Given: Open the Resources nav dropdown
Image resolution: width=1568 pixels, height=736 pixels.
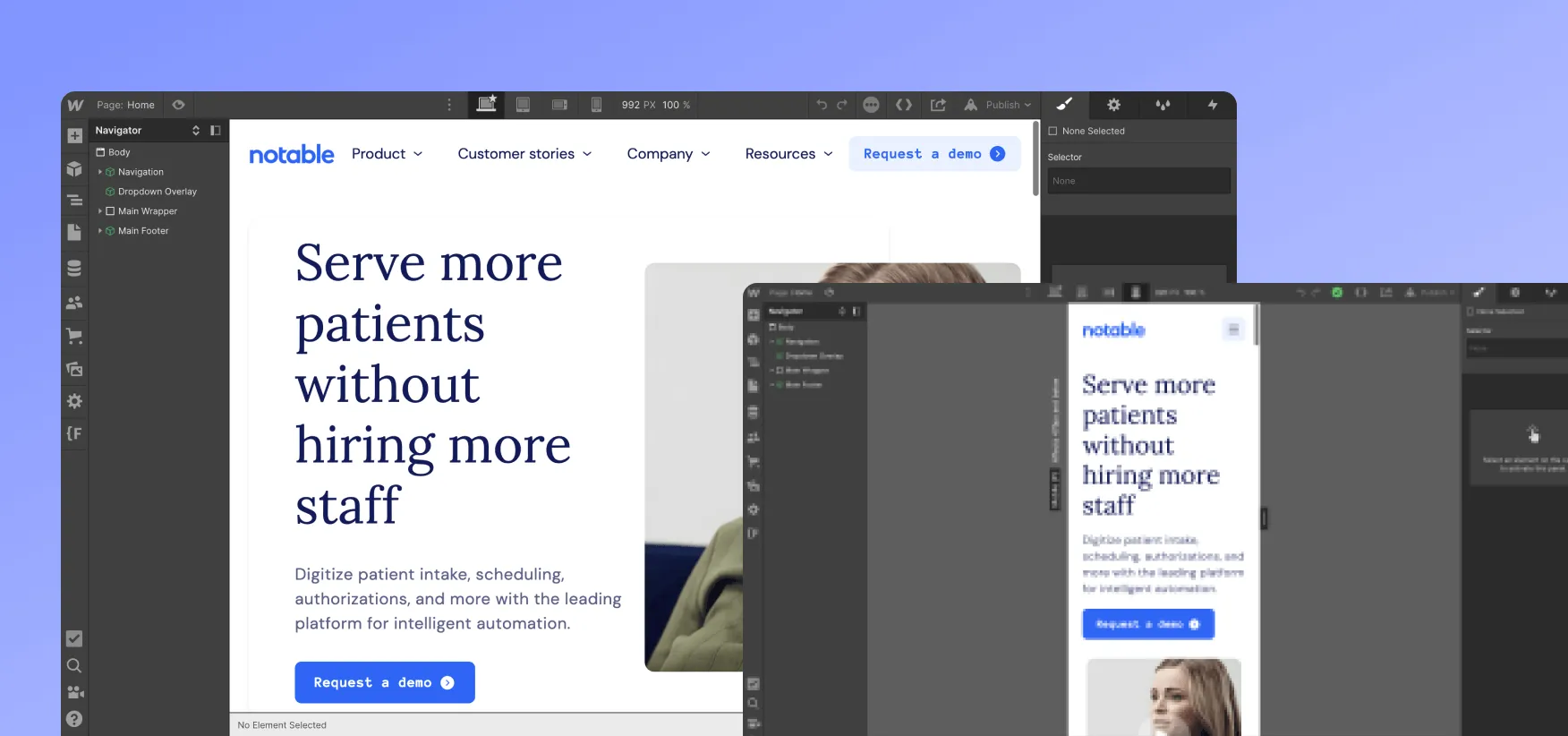Looking at the screenshot, I should coord(788,154).
